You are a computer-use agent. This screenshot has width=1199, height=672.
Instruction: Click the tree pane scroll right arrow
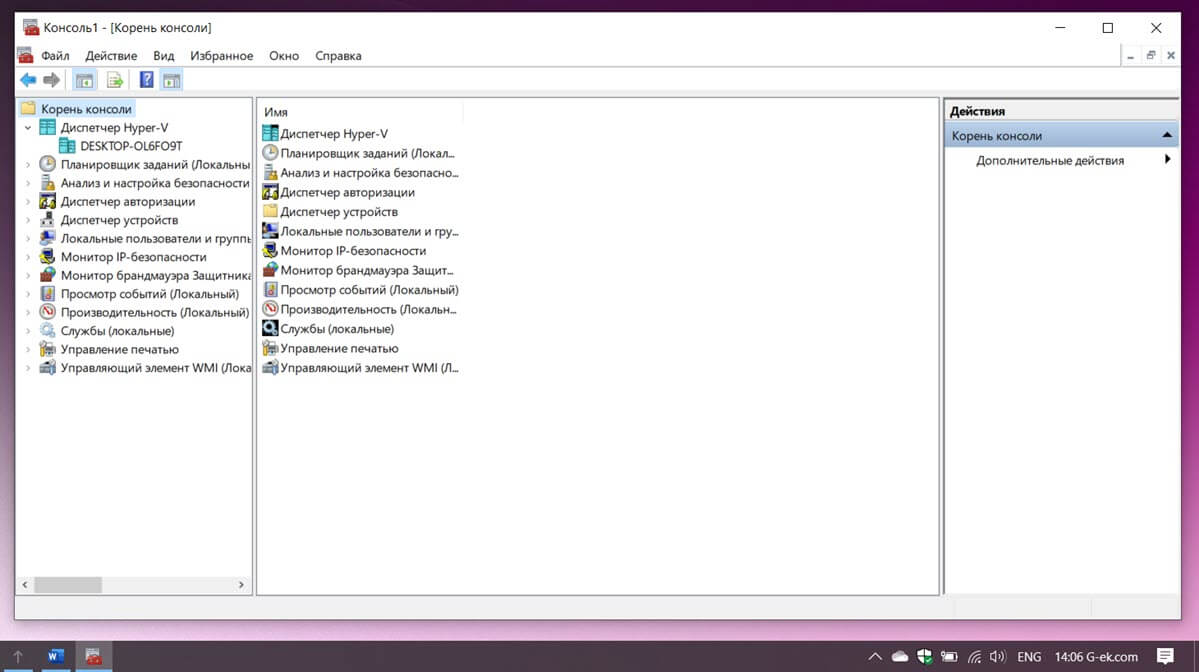click(x=241, y=585)
